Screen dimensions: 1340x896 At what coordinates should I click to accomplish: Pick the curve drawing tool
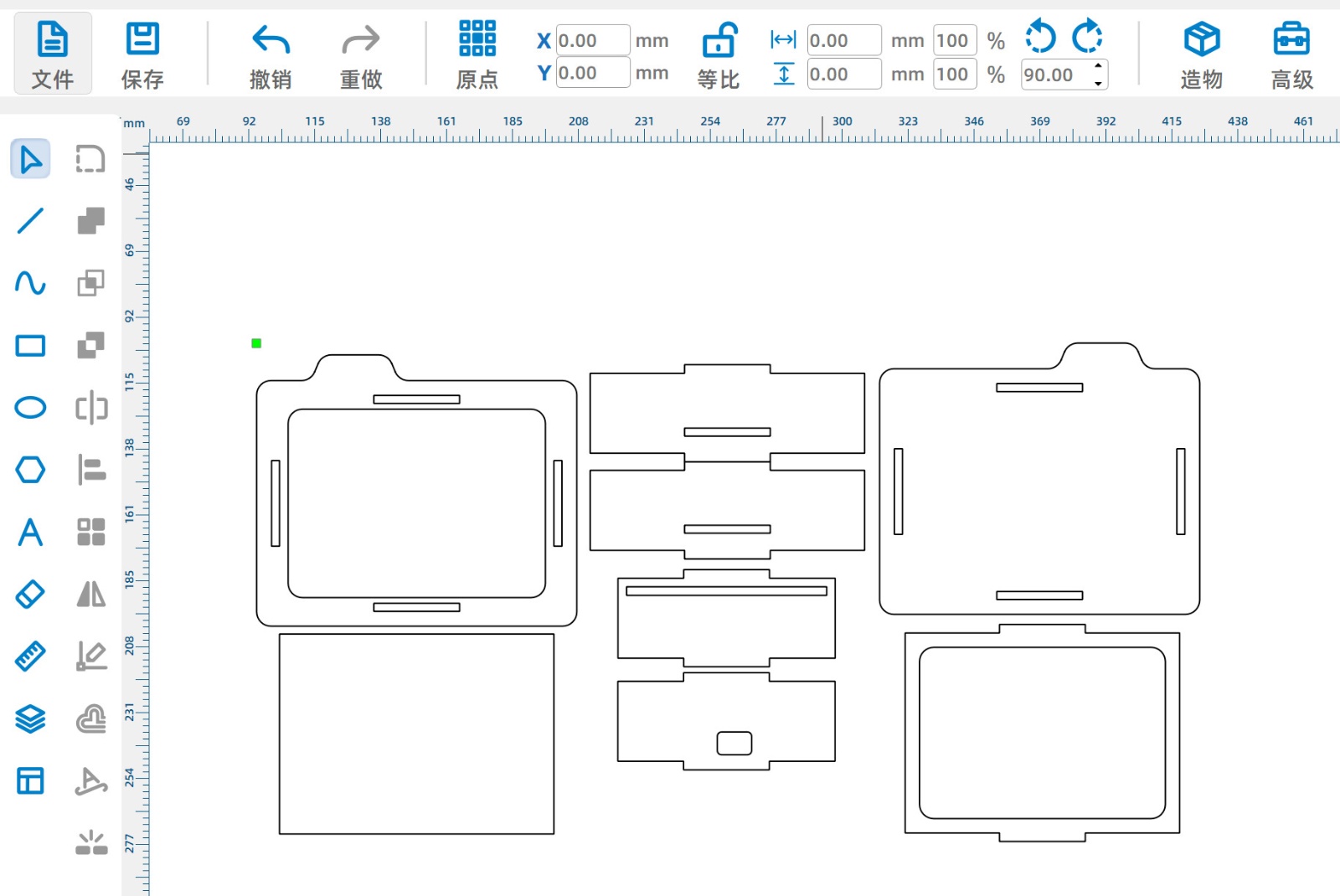point(30,283)
